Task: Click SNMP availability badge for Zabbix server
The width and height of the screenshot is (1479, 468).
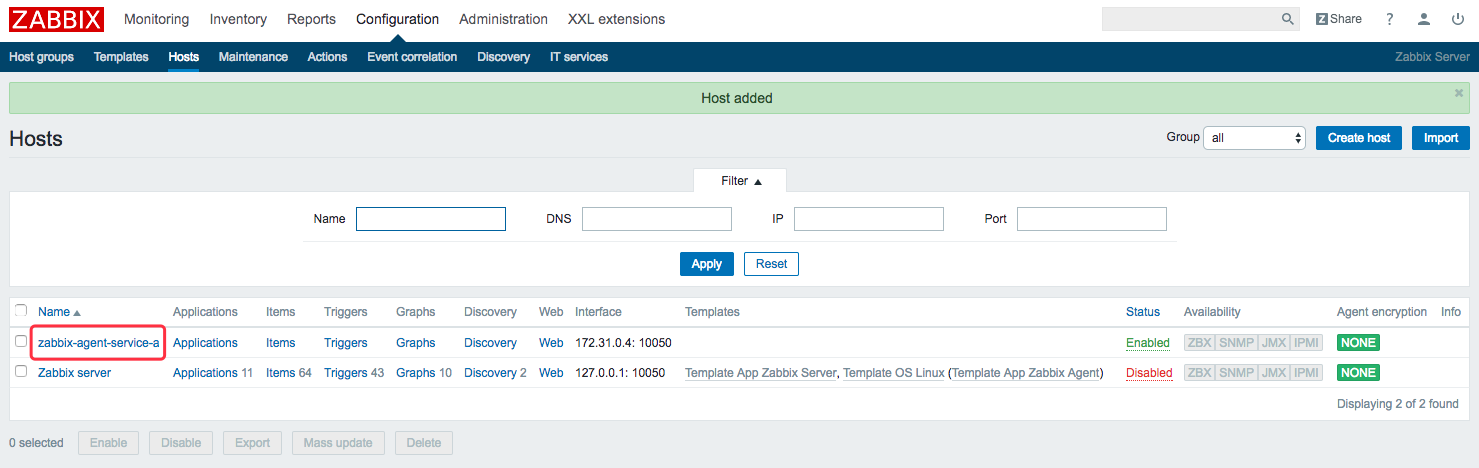Action: [x=1236, y=373]
